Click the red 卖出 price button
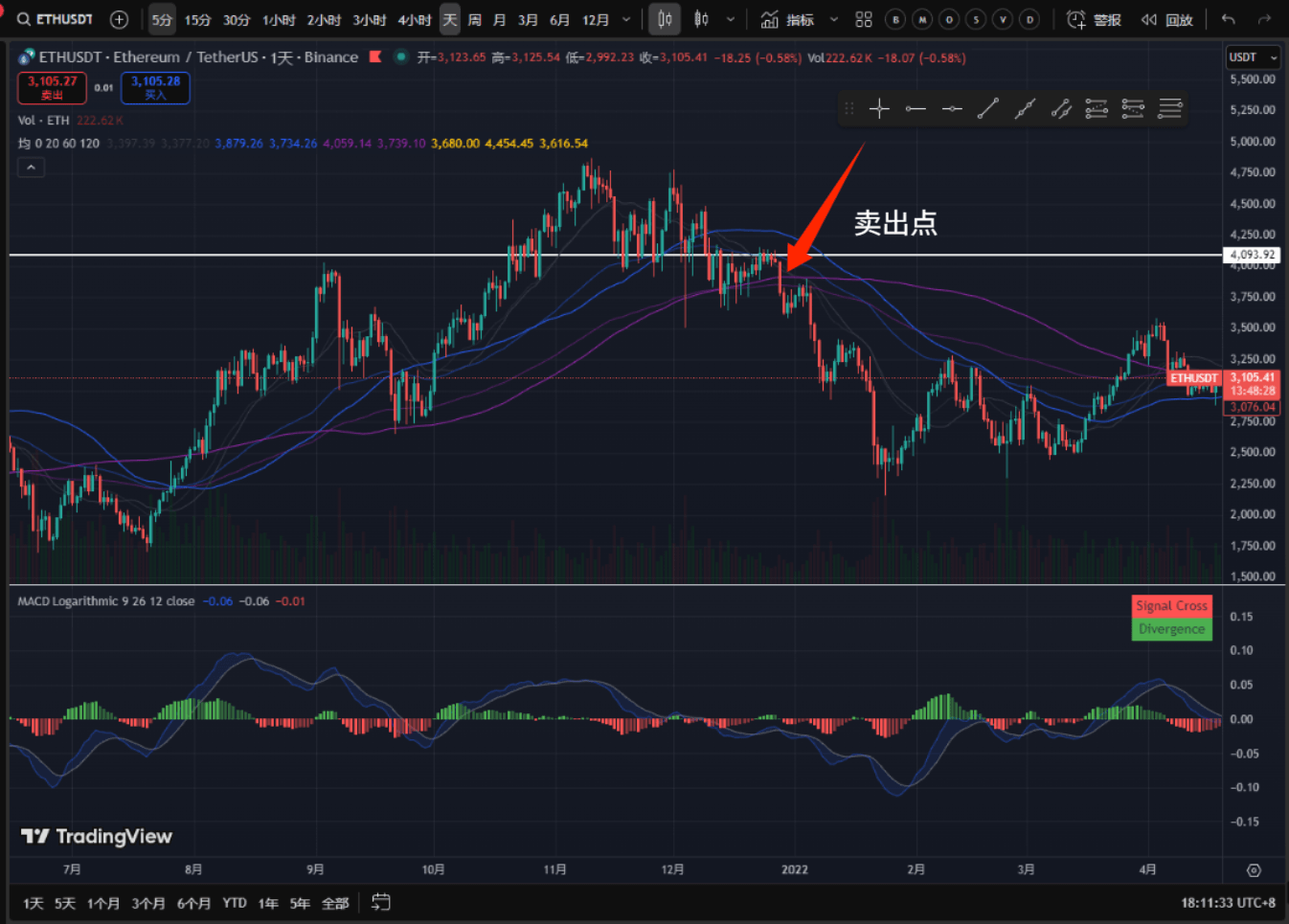Image resolution: width=1289 pixels, height=924 pixels. (x=52, y=88)
